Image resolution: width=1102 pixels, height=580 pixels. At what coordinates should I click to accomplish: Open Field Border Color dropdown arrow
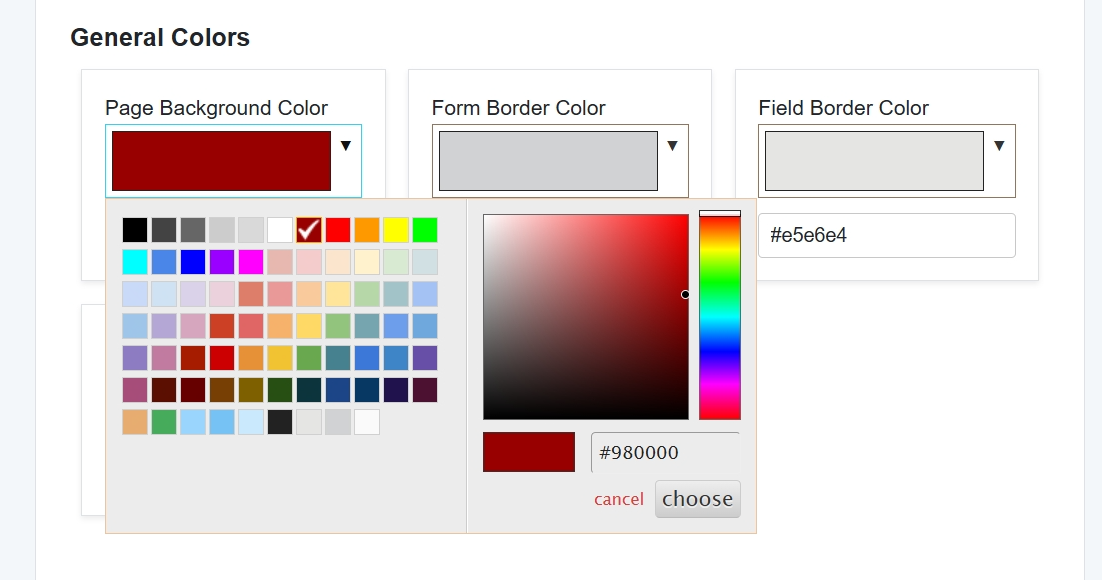(999, 146)
